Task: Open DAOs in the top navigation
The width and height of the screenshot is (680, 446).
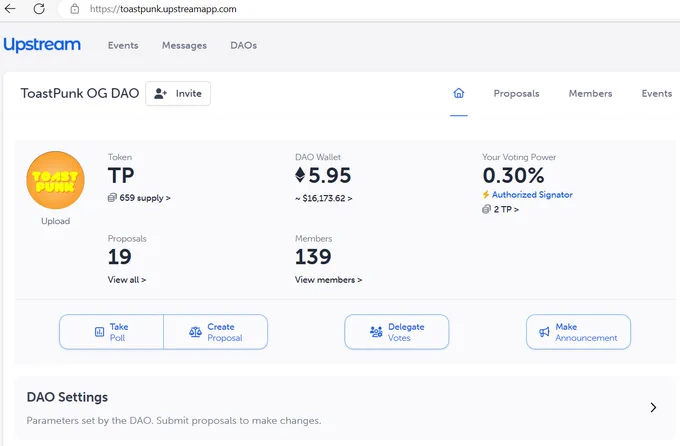Action: click(x=244, y=46)
